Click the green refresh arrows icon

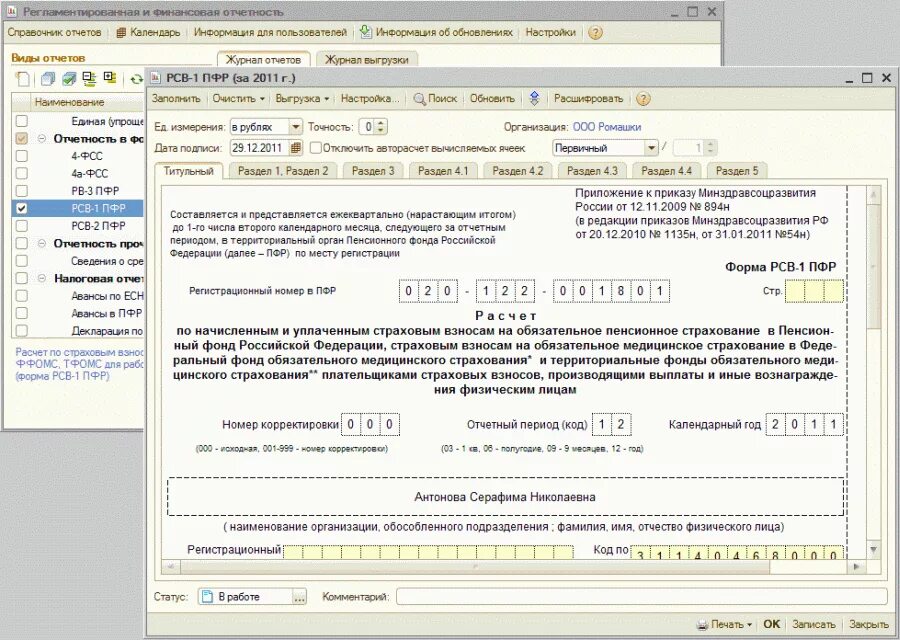pyautogui.click(x=136, y=79)
